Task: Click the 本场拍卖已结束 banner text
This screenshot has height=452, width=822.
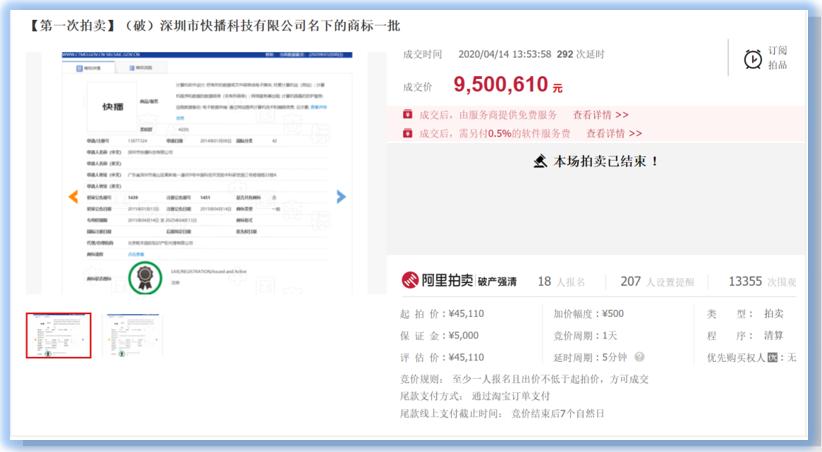Action: (606, 161)
